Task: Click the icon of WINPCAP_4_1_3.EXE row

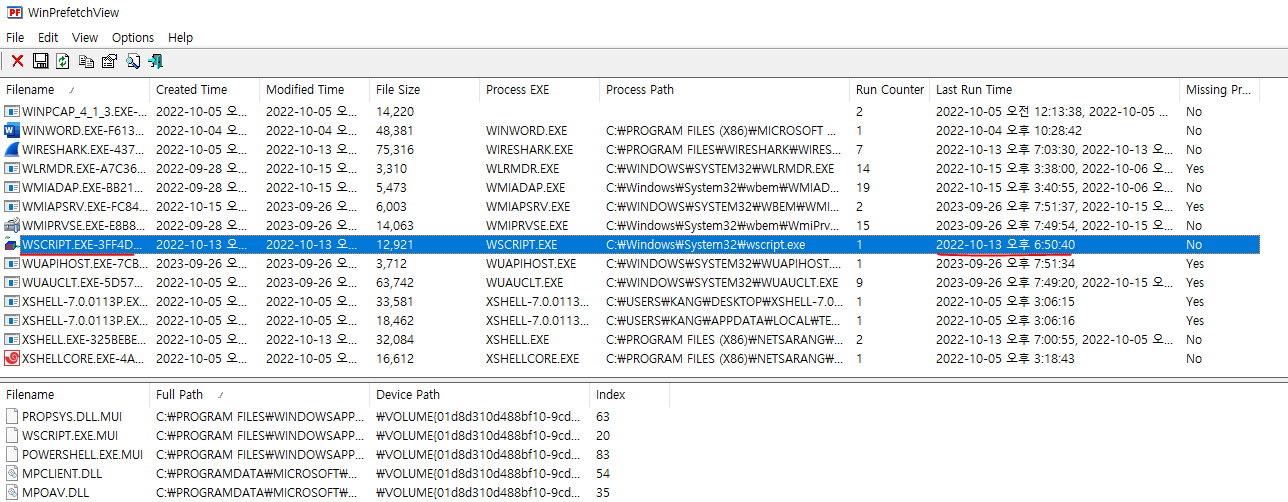Action: click(12, 112)
